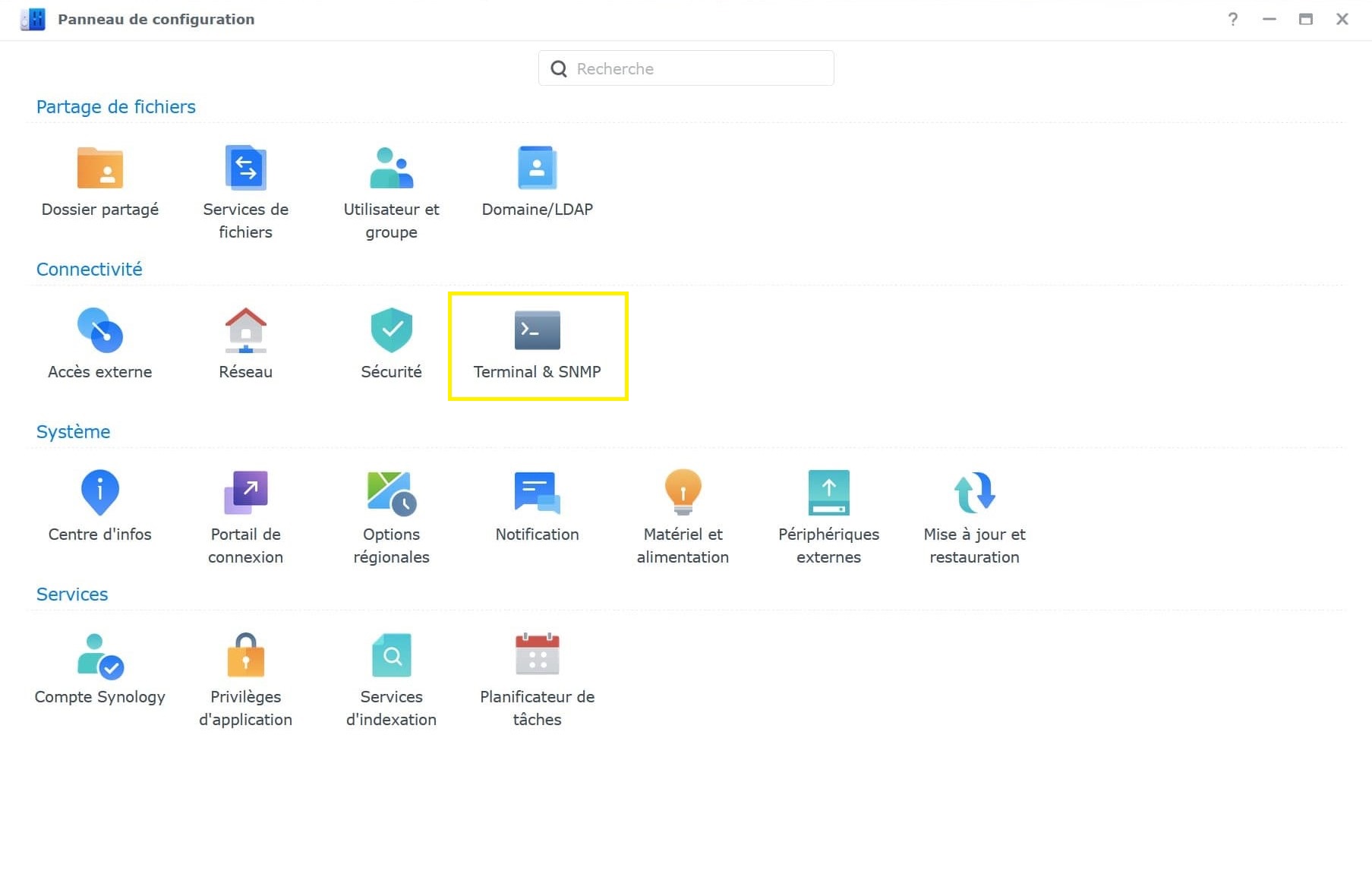Open Notification settings
Viewport: 1372px width, 880px height.
[537, 493]
